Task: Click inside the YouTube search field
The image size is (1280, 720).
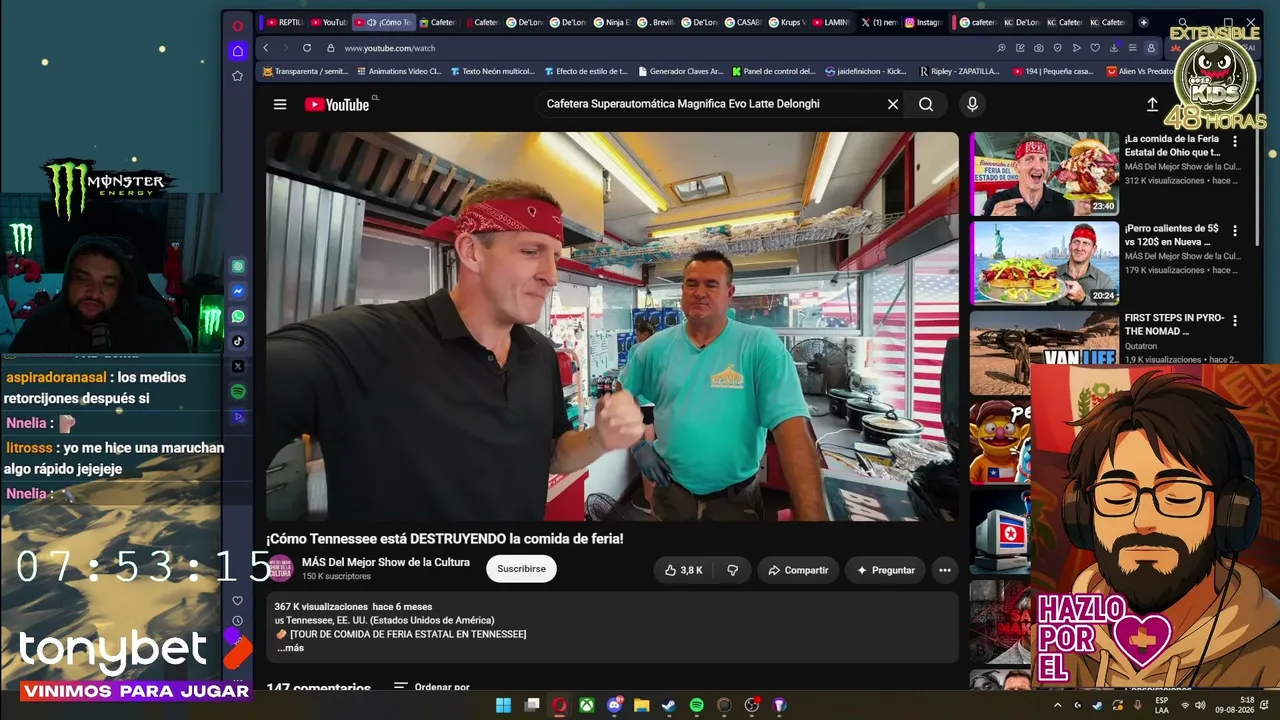Action: click(x=712, y=104)
